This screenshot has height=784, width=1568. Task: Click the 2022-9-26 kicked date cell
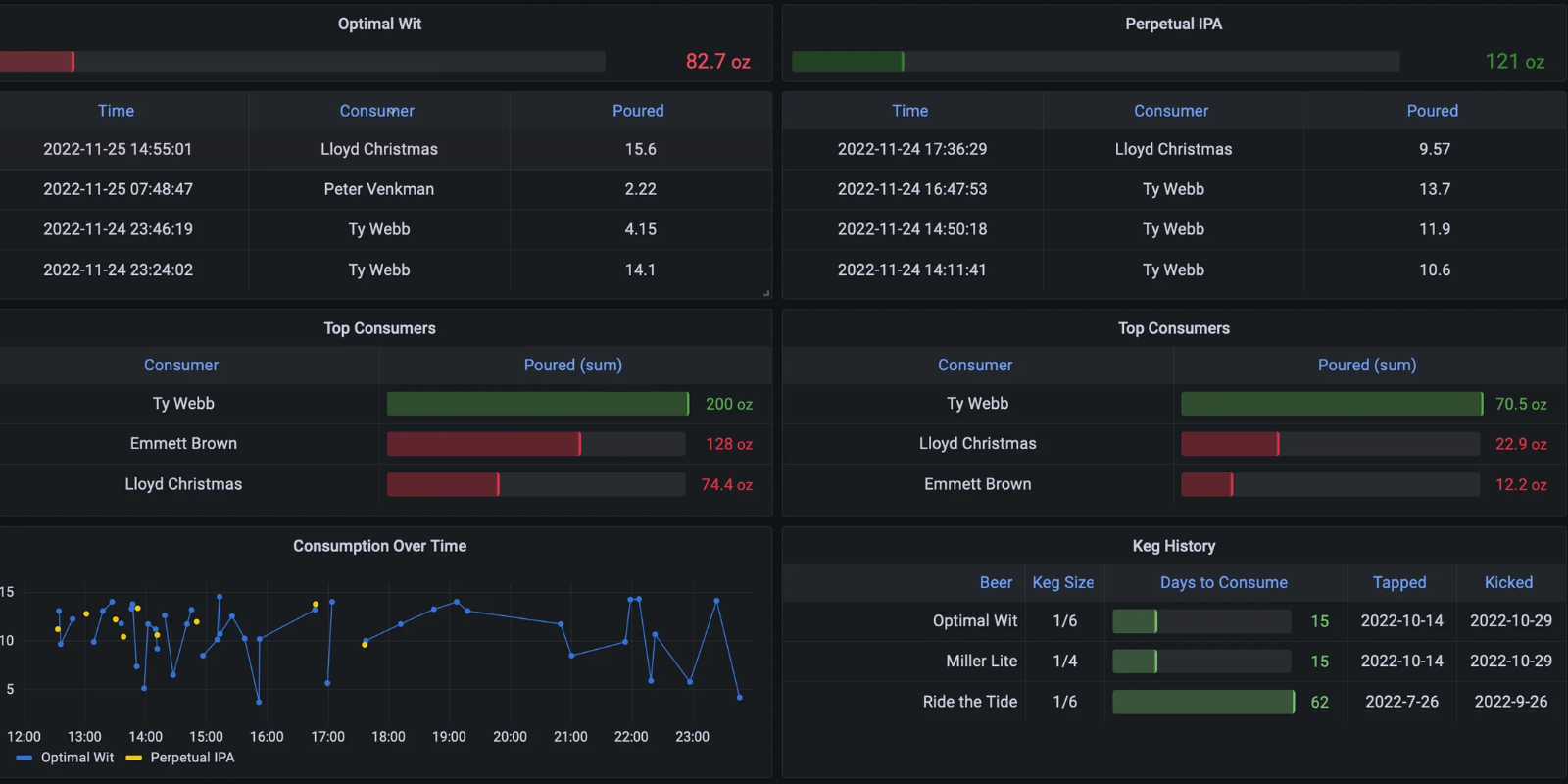pos(1510,702)
